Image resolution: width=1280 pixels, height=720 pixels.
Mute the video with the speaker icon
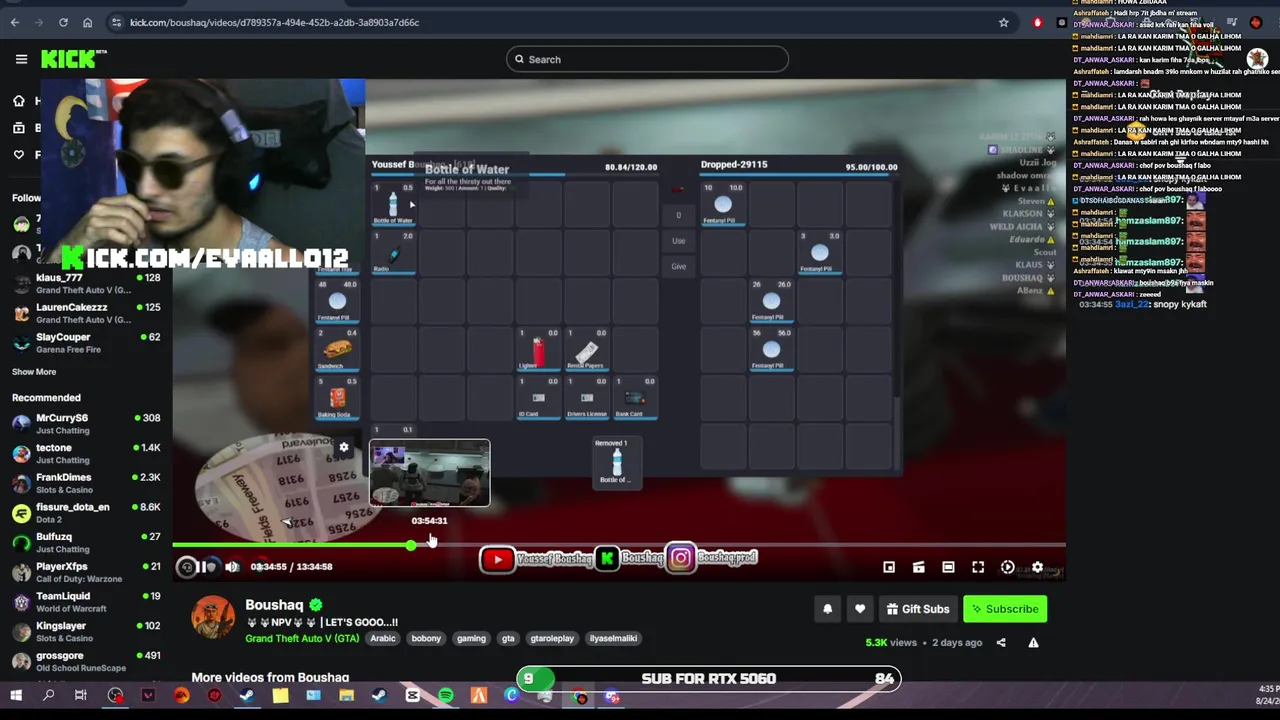coord(232,567)
